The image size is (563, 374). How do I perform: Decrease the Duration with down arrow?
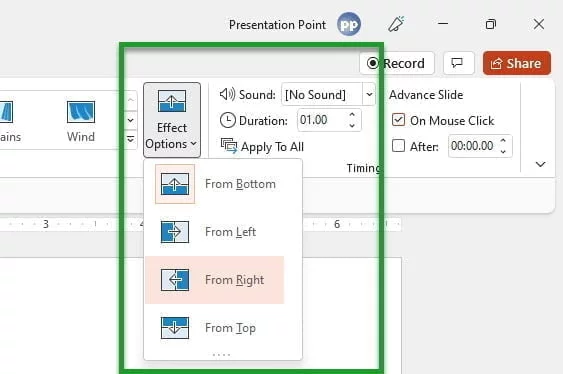[352, 125]
